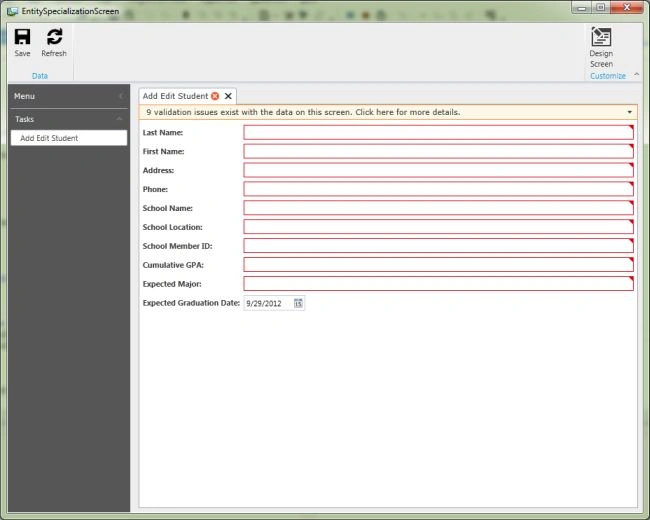650x520 pixels.
Task: Collapse the ribbon using the caret
Action: tap(637, 75)
